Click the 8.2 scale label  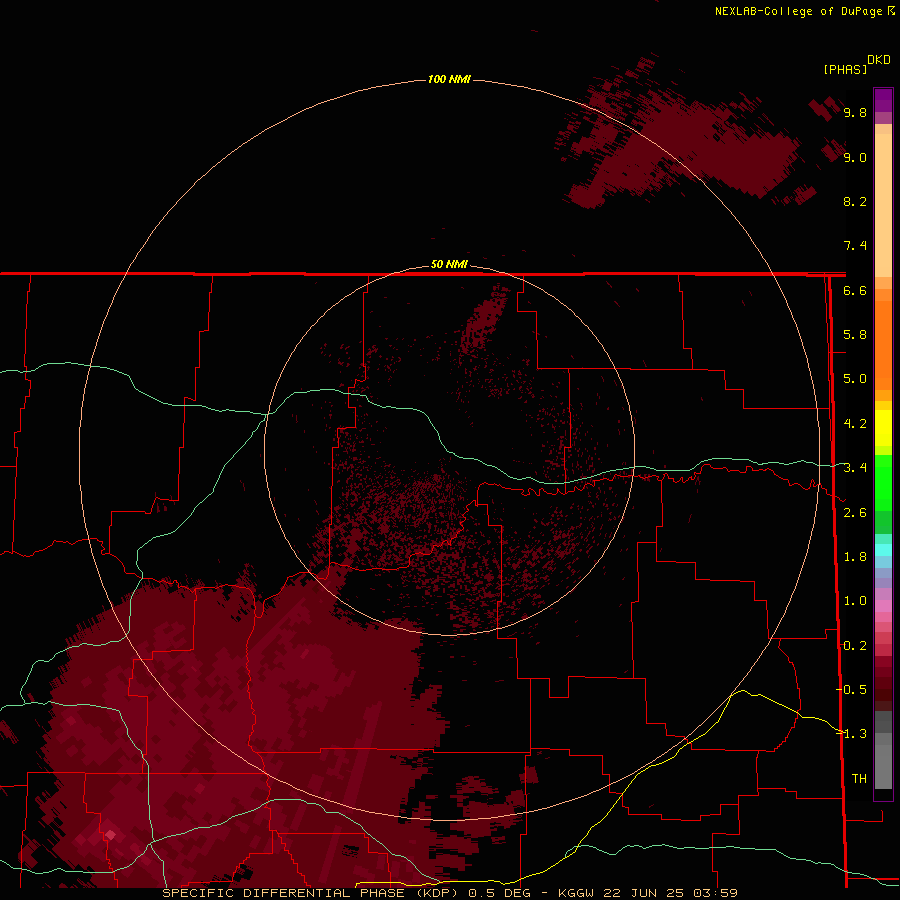tap(855, 201)
